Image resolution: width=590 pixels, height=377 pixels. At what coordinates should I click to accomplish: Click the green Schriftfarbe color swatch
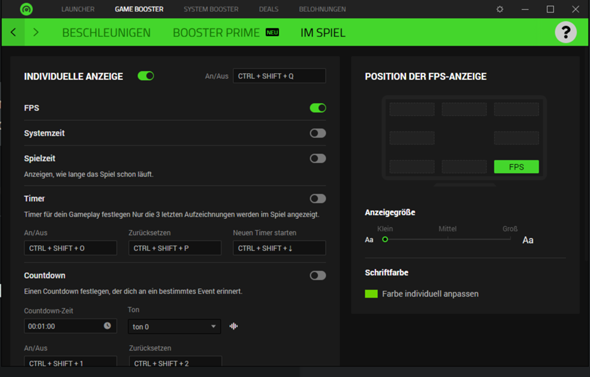point(371,294)
